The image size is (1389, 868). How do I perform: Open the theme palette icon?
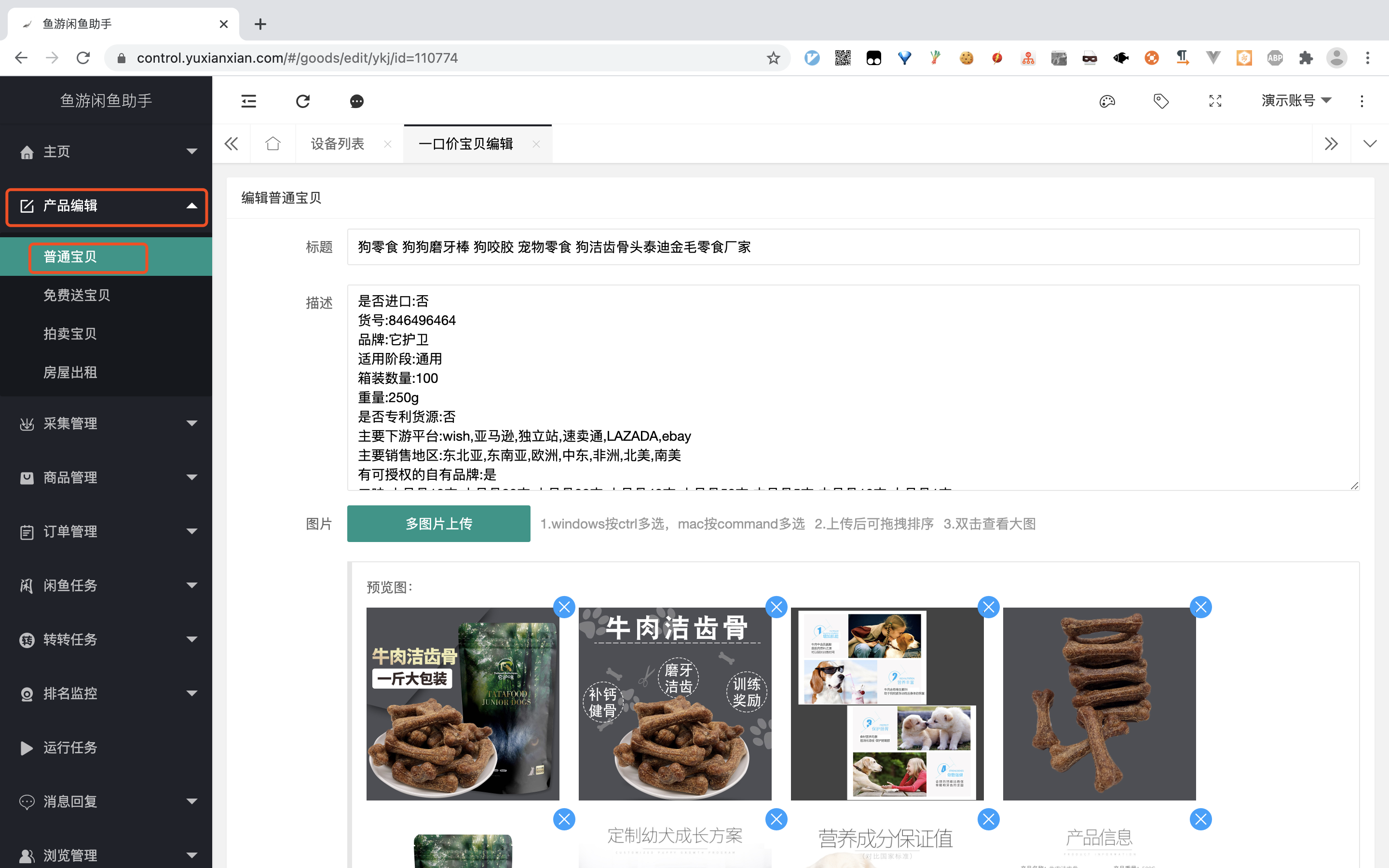tap(1106, 101)
